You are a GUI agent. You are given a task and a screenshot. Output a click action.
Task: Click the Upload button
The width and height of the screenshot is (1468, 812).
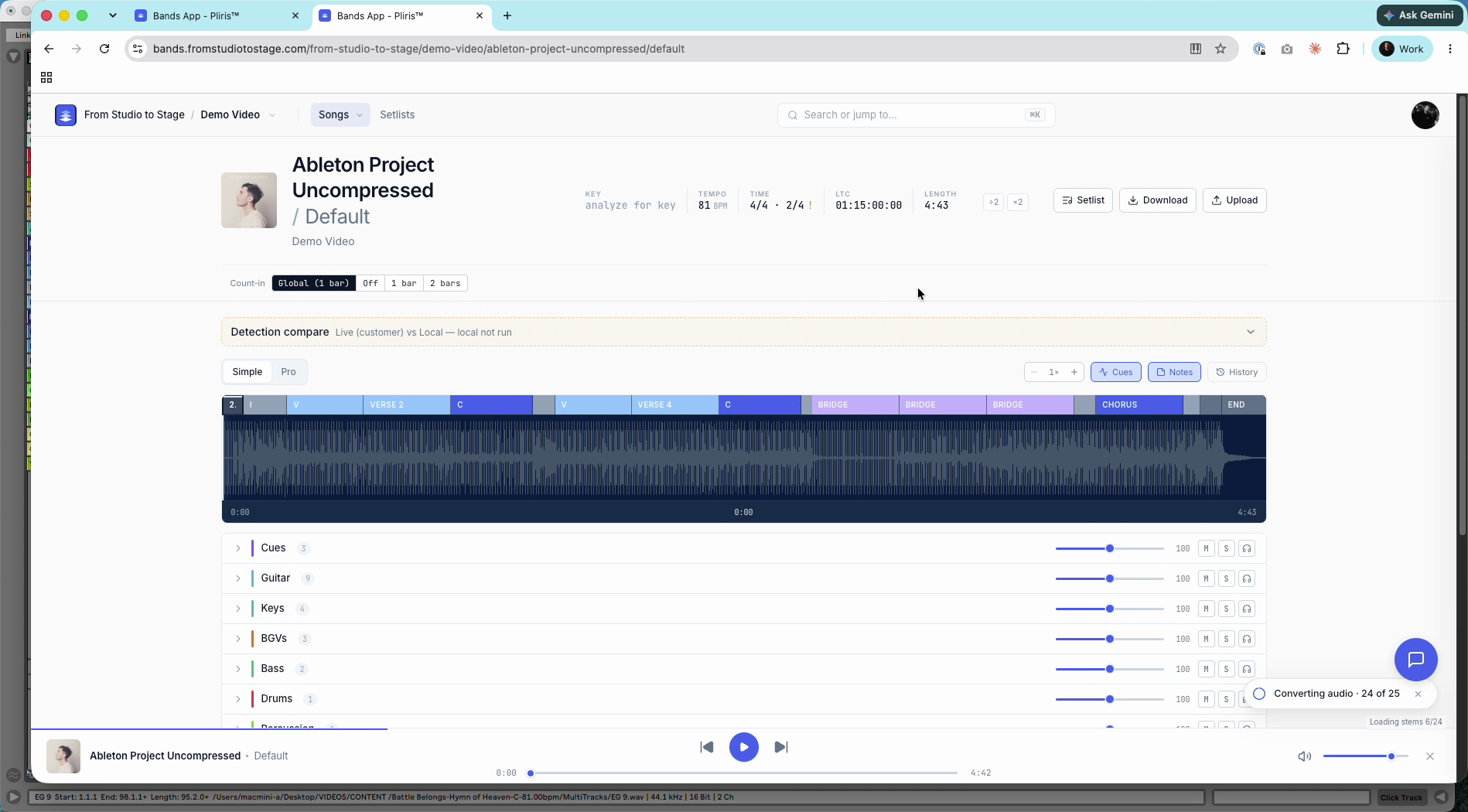pos(1234,200)
